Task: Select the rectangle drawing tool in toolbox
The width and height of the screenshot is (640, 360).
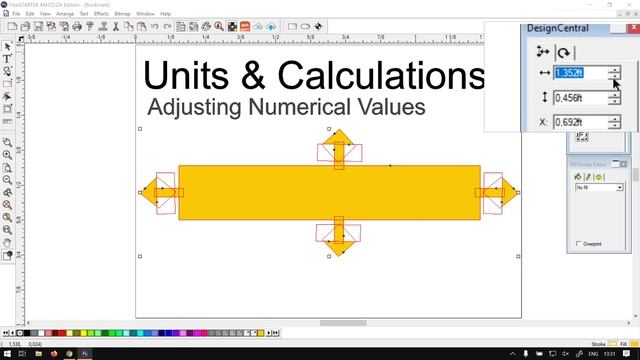Action: 7,84
